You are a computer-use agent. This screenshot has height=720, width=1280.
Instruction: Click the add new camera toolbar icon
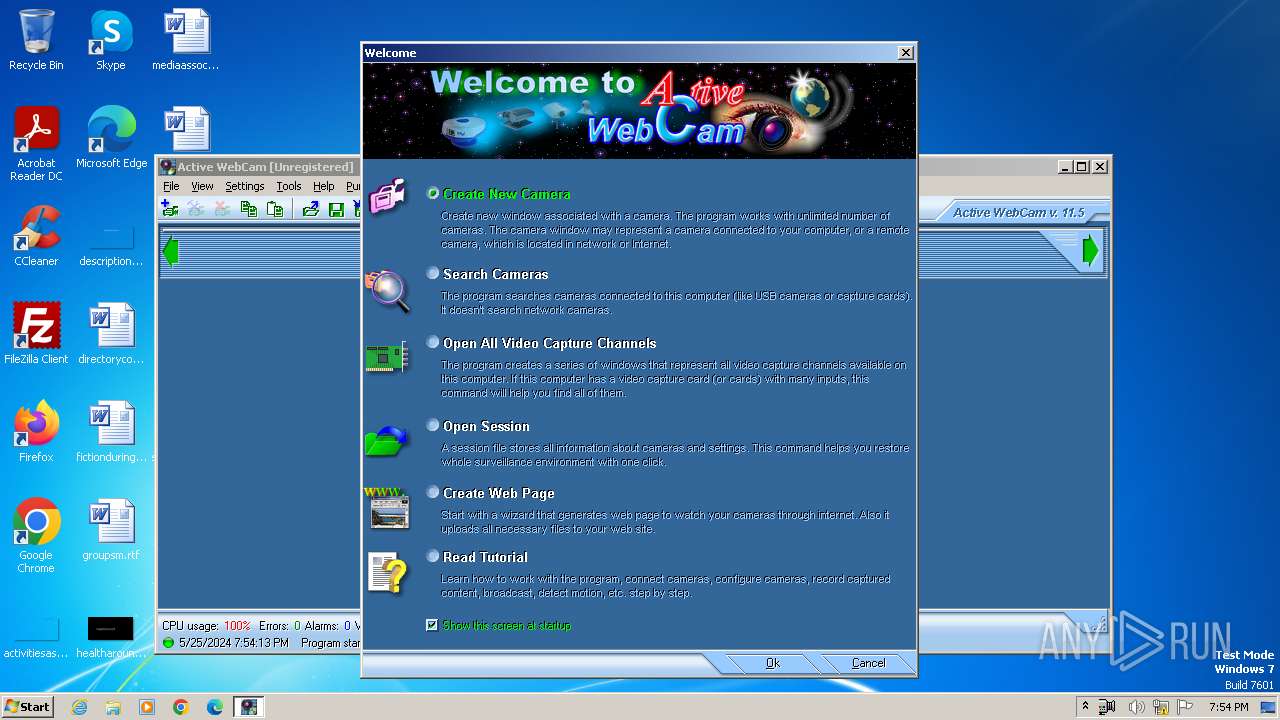[x=170, y=209]
